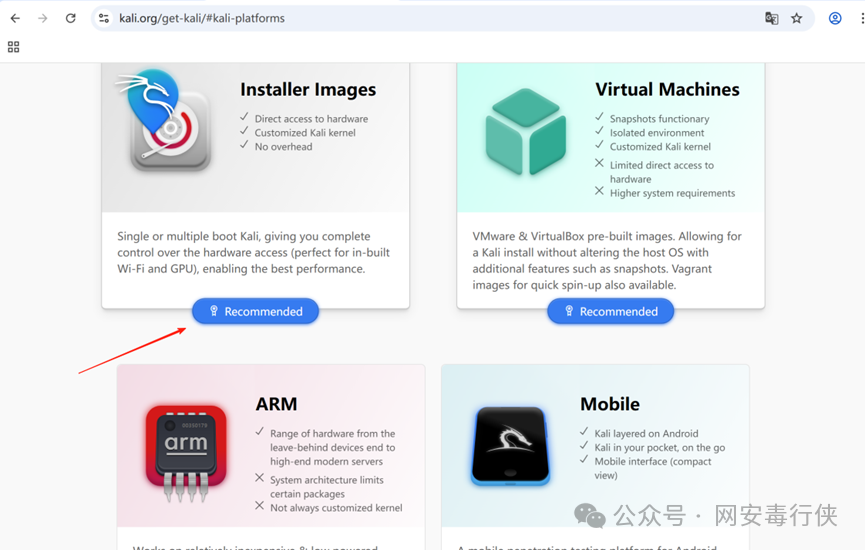Click 'Kali in your pocket, on the go'
The height and width of the screenshot is (550, 865).
pyautogui.click(x=659, y=447)
